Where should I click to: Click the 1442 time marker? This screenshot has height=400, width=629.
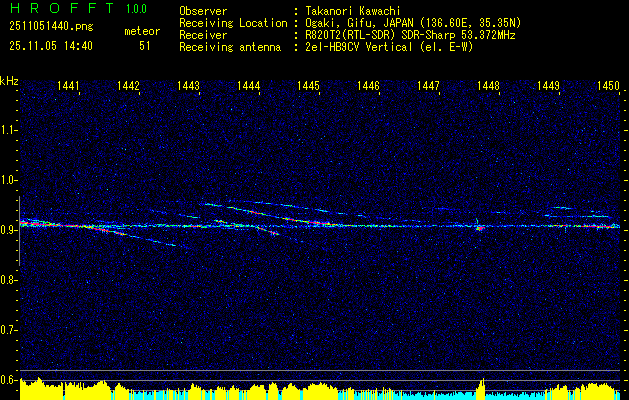pos(128,85)
